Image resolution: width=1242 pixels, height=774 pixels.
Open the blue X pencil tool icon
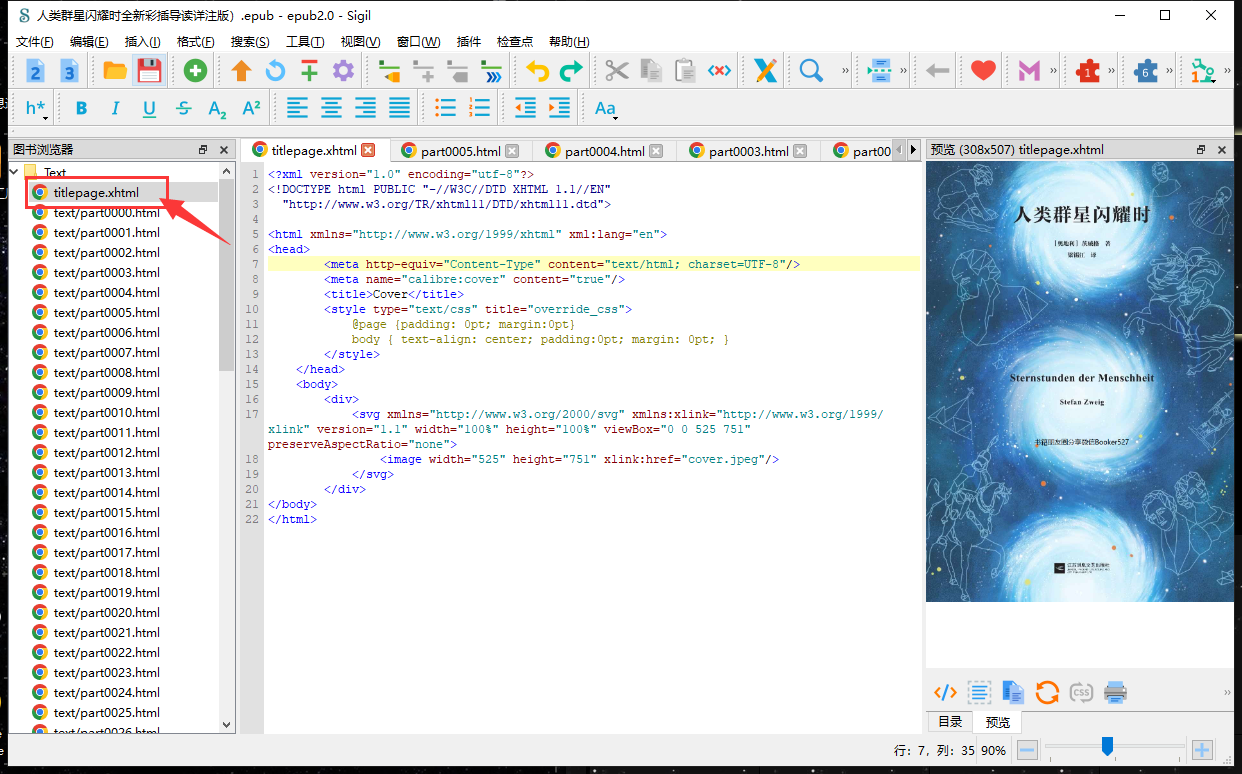(765, 71)
